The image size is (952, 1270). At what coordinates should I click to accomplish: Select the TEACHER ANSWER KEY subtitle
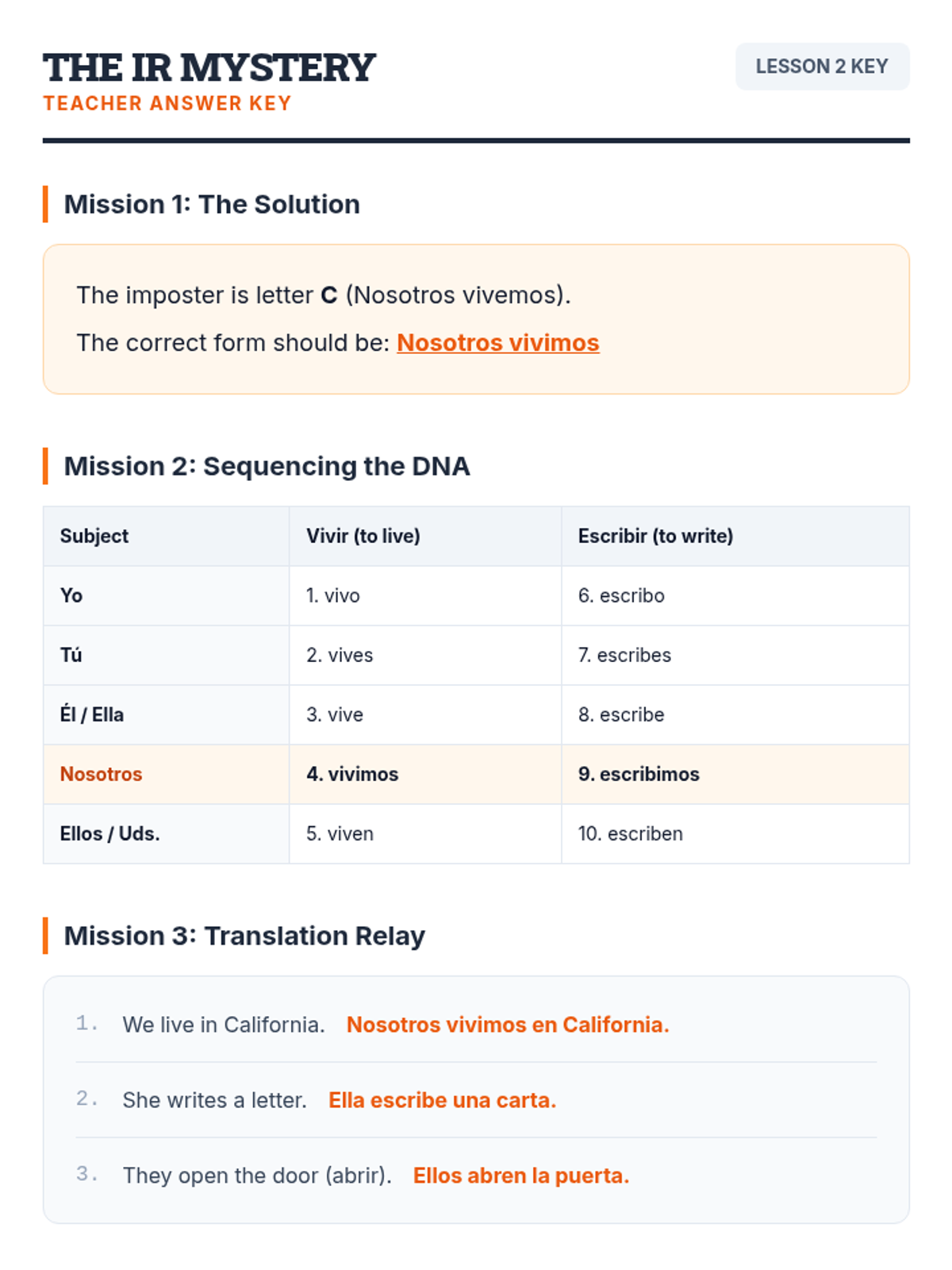pos(167,104)
